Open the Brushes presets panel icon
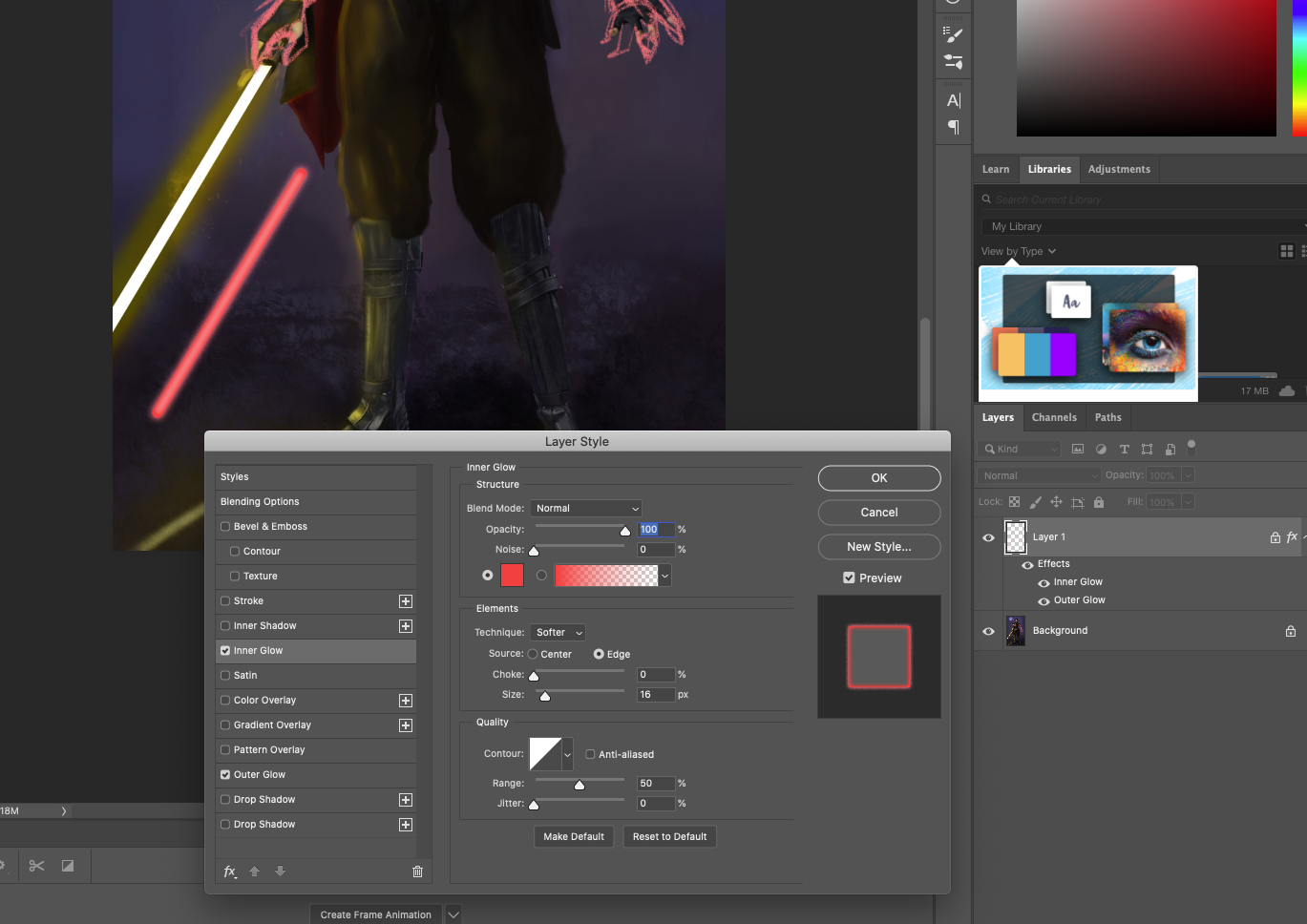 coord(953,62)
